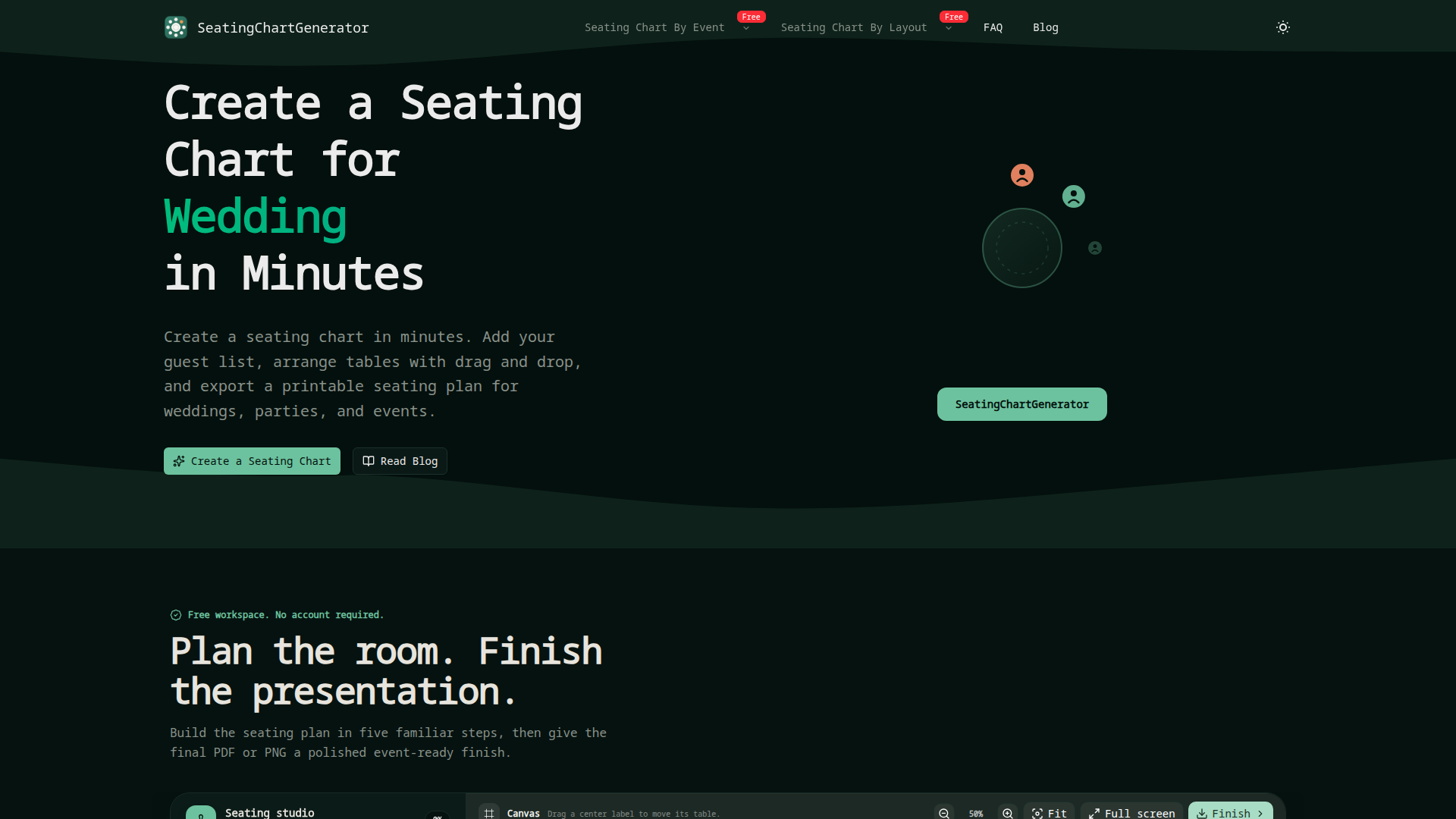Click the Create a Seating Chart button
This screenshot has width=1456, height=819.
[x=252, y=461]
